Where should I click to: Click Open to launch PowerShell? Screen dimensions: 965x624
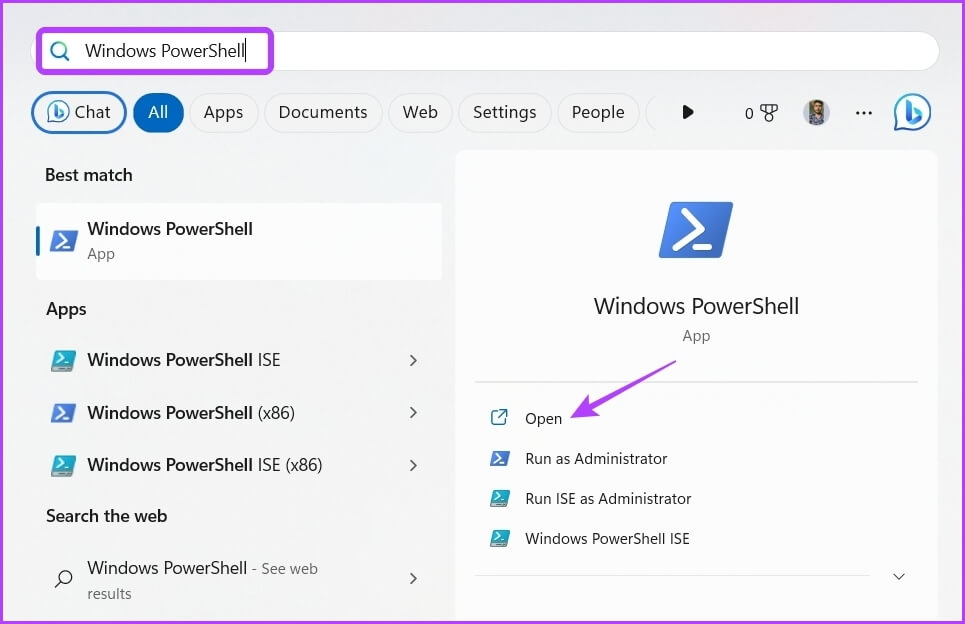click(543, 418)
